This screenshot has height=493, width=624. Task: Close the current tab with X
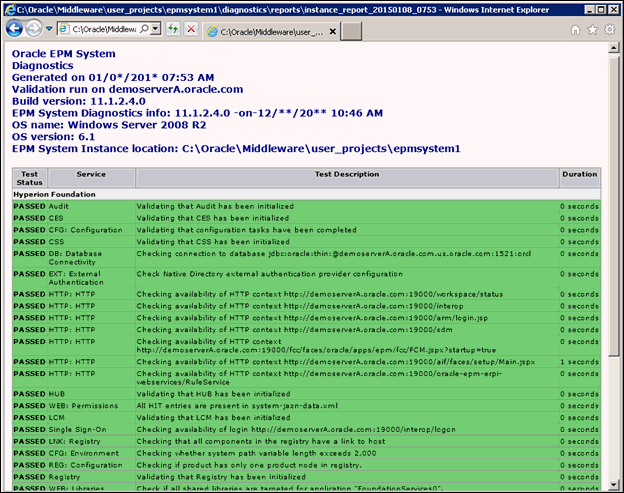[333, 31]
